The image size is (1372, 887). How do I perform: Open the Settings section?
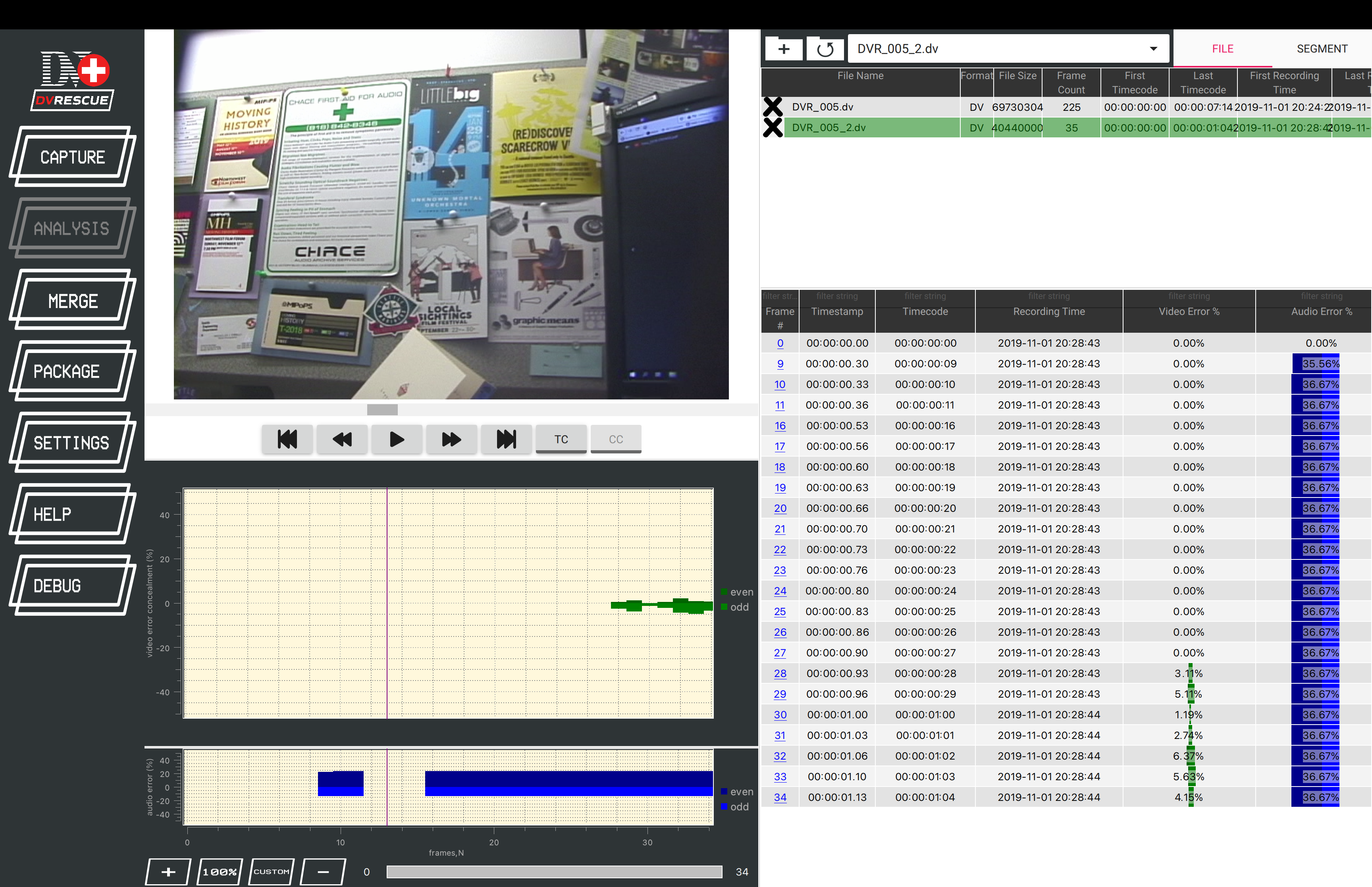73,443
